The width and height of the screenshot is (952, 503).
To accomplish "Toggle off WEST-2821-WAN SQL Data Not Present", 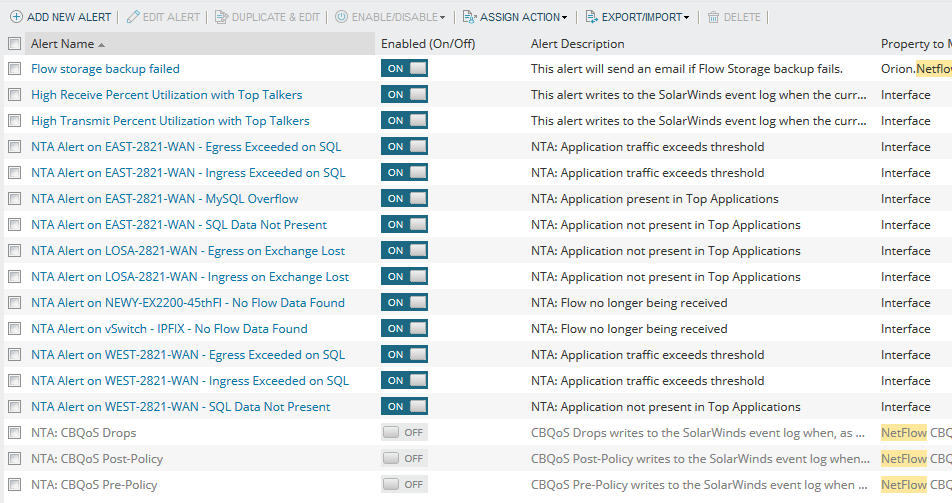I will click(x=404, y=407).
